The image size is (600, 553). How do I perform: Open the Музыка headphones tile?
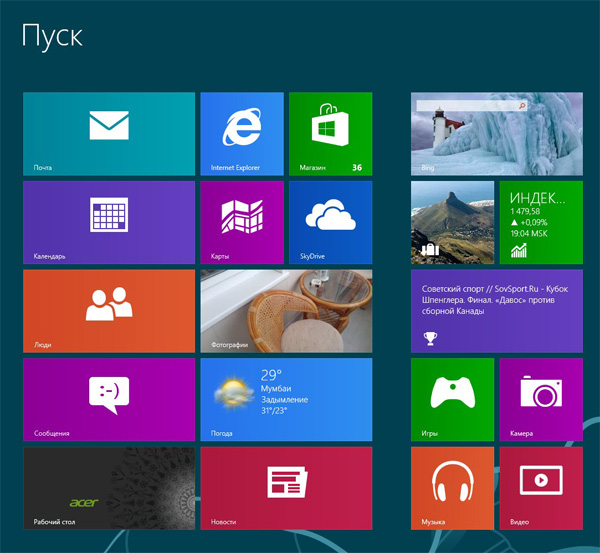[452, 488]
